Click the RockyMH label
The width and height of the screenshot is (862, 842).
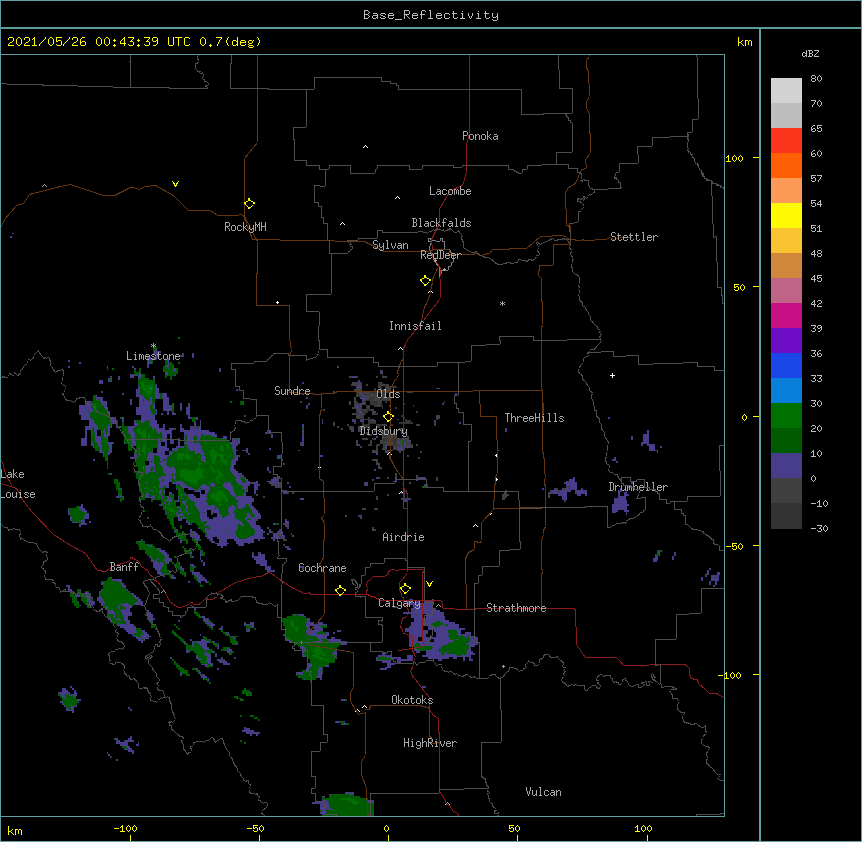pyautogui.click(x=245, y=227)
